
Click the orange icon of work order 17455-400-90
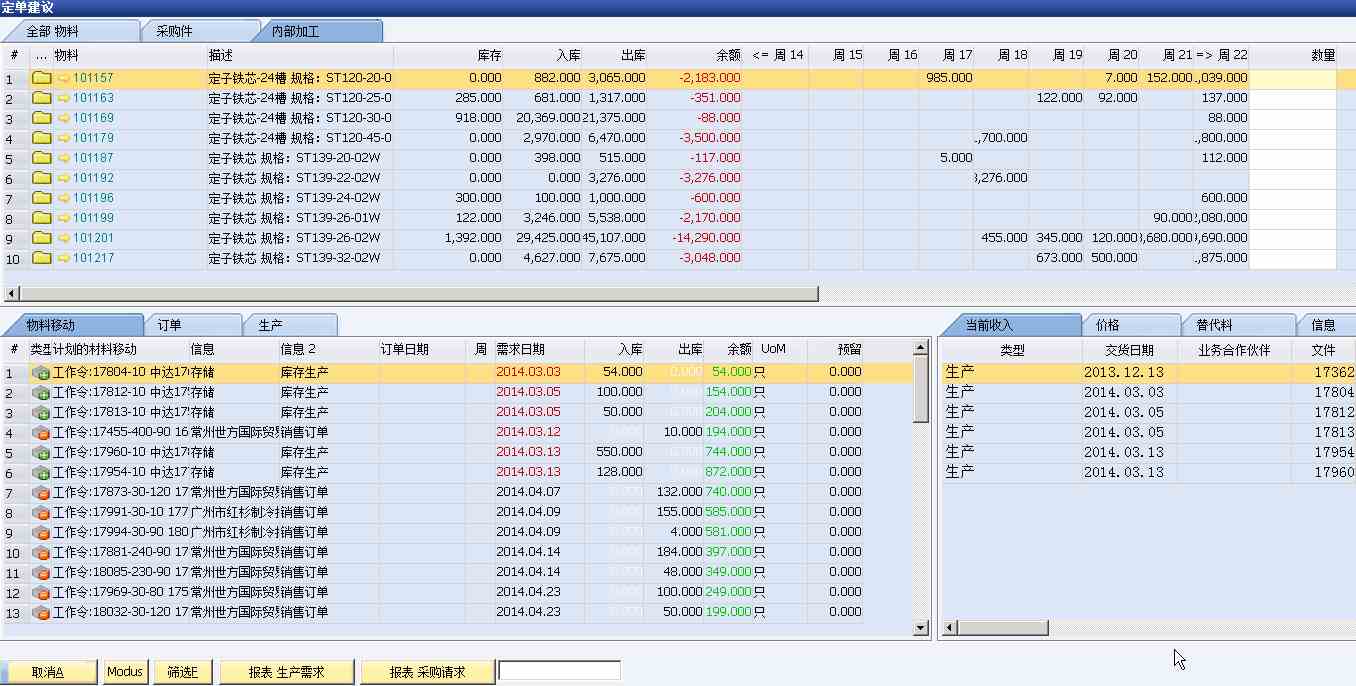tap(41, 432)
